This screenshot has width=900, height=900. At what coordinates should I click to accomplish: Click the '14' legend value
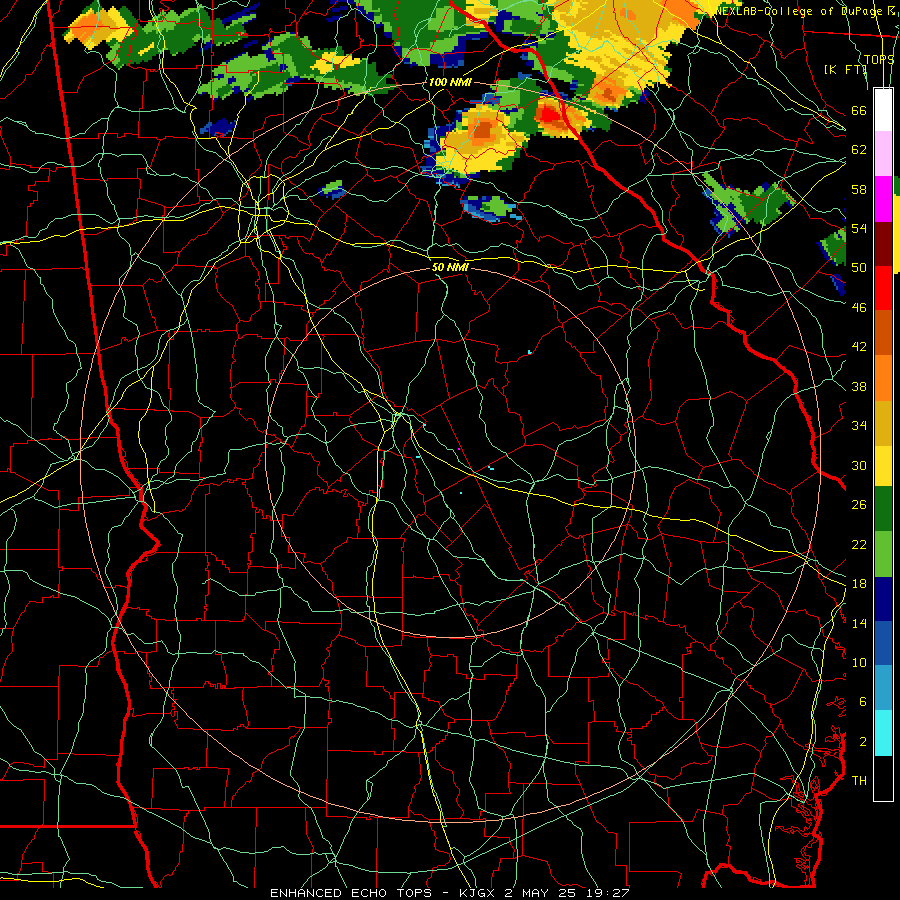click(859, 623)
